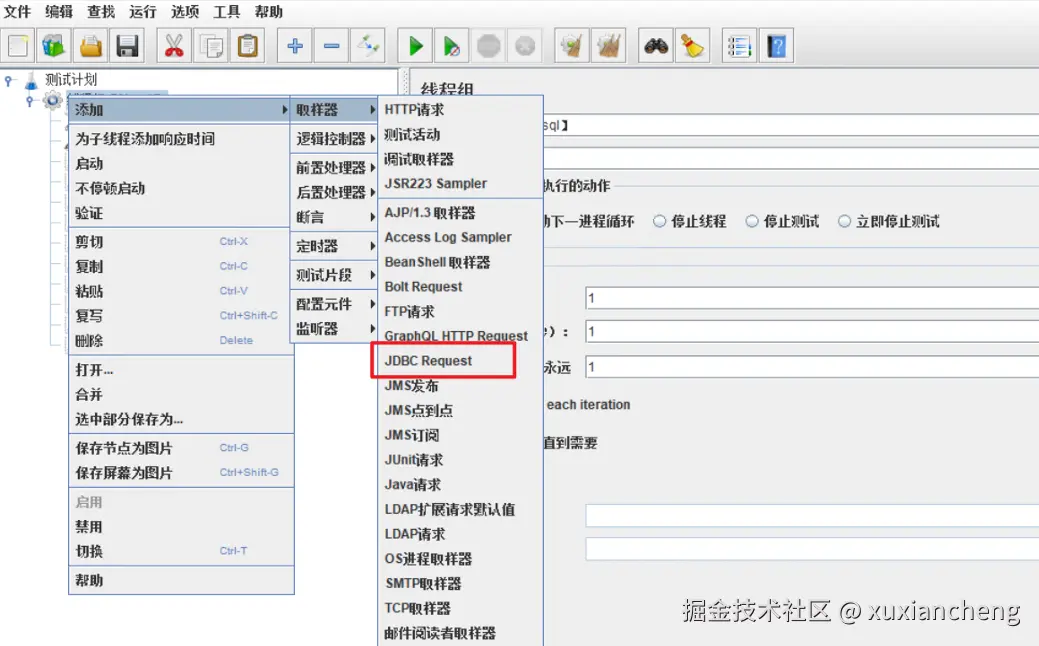Screen dimensions: 1039x646
Task: Click 验证 context menu entry
Action: 181,213
